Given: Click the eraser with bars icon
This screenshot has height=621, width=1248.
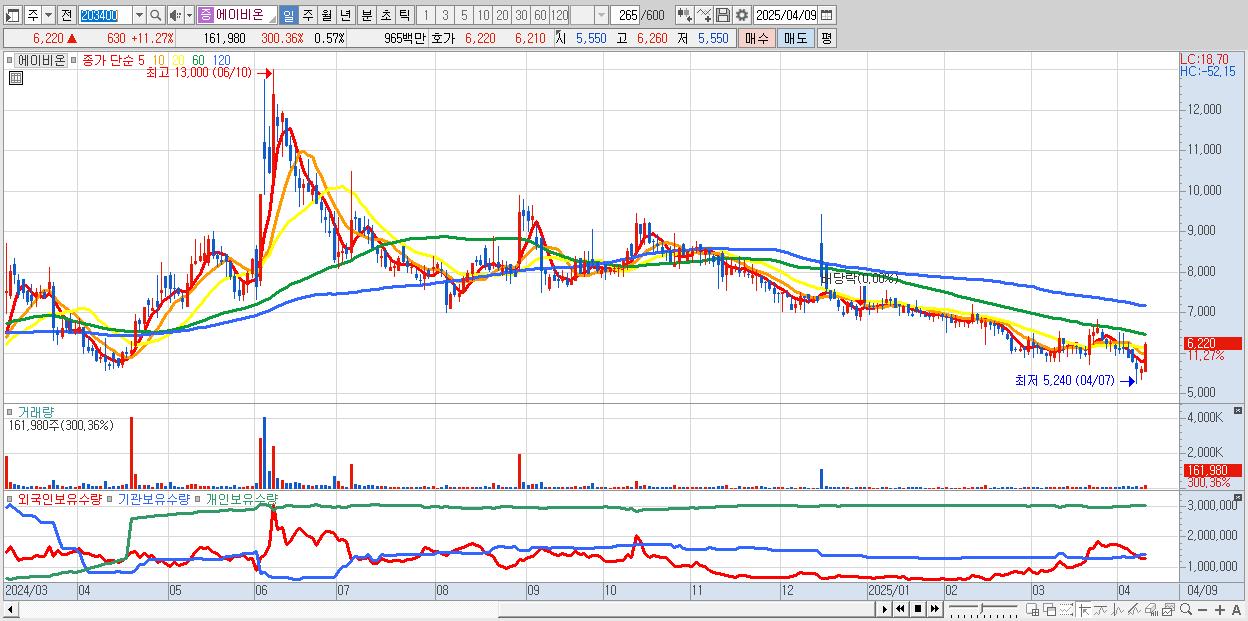Looking at the screenshot, I should click(x=1151, y=609).
